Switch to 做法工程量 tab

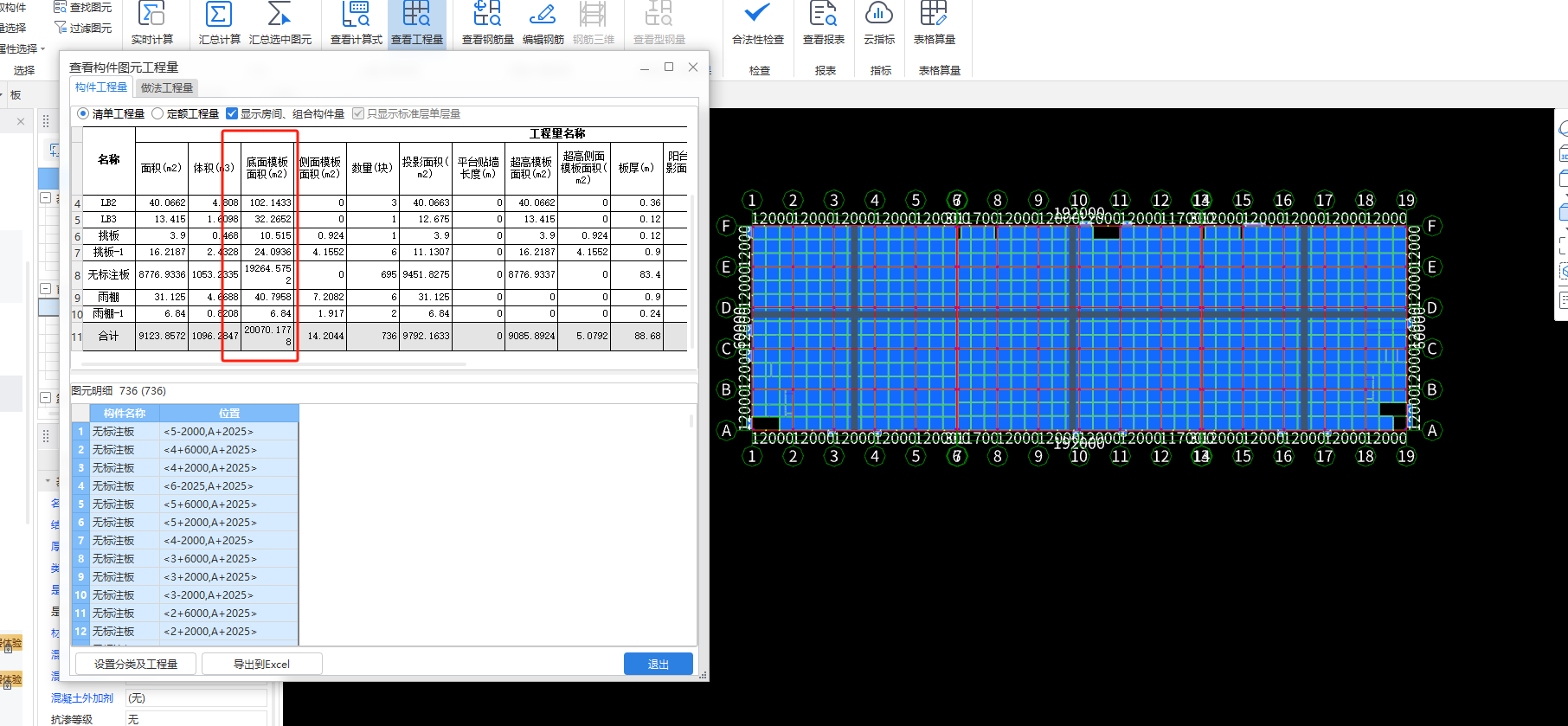(x=167, y=87)
